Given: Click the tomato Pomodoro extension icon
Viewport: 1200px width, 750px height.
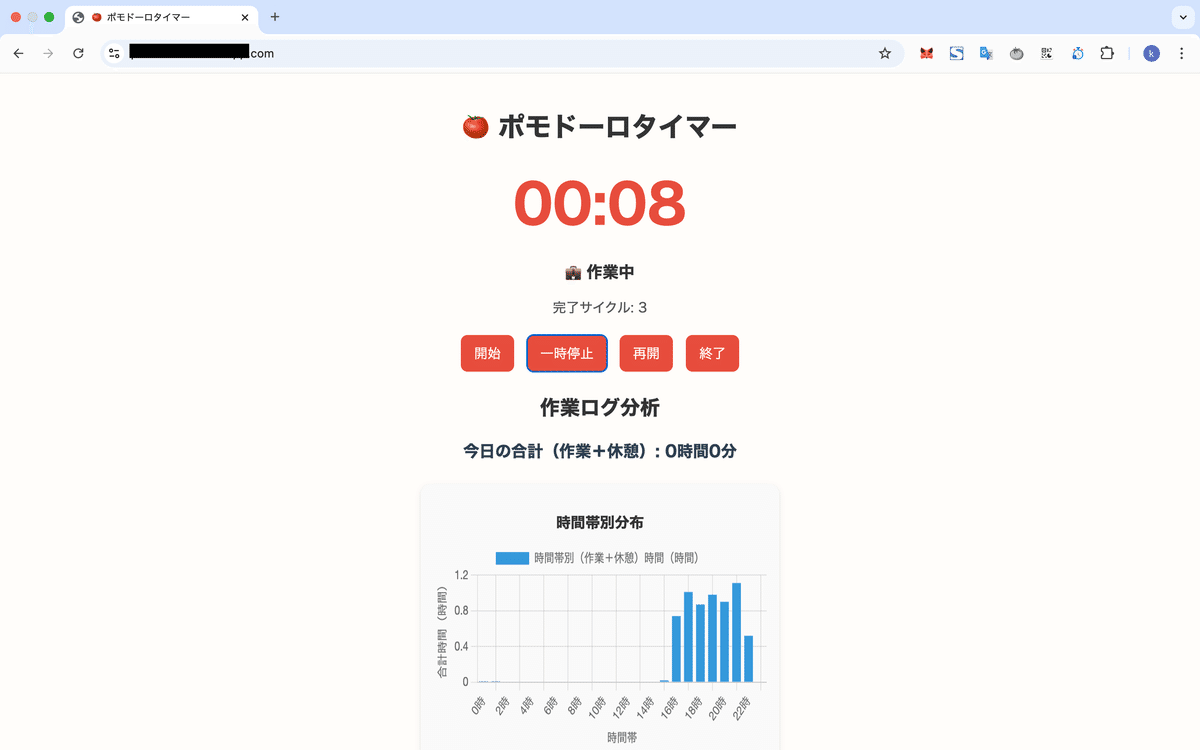Looking at the screenshot, I should pos(1016,53).
